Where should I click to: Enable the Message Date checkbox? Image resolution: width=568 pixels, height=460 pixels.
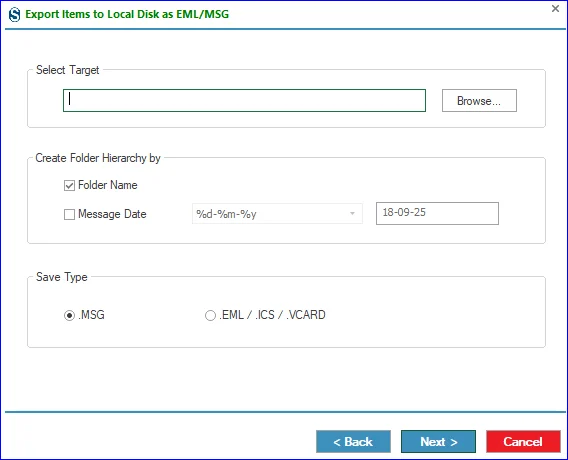click(69, 214)
